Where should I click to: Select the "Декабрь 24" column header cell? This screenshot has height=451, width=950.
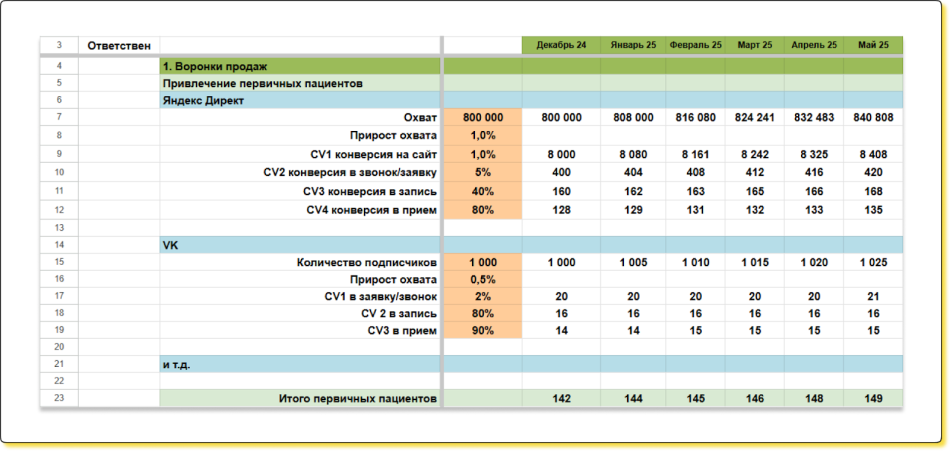click(561, 46)
